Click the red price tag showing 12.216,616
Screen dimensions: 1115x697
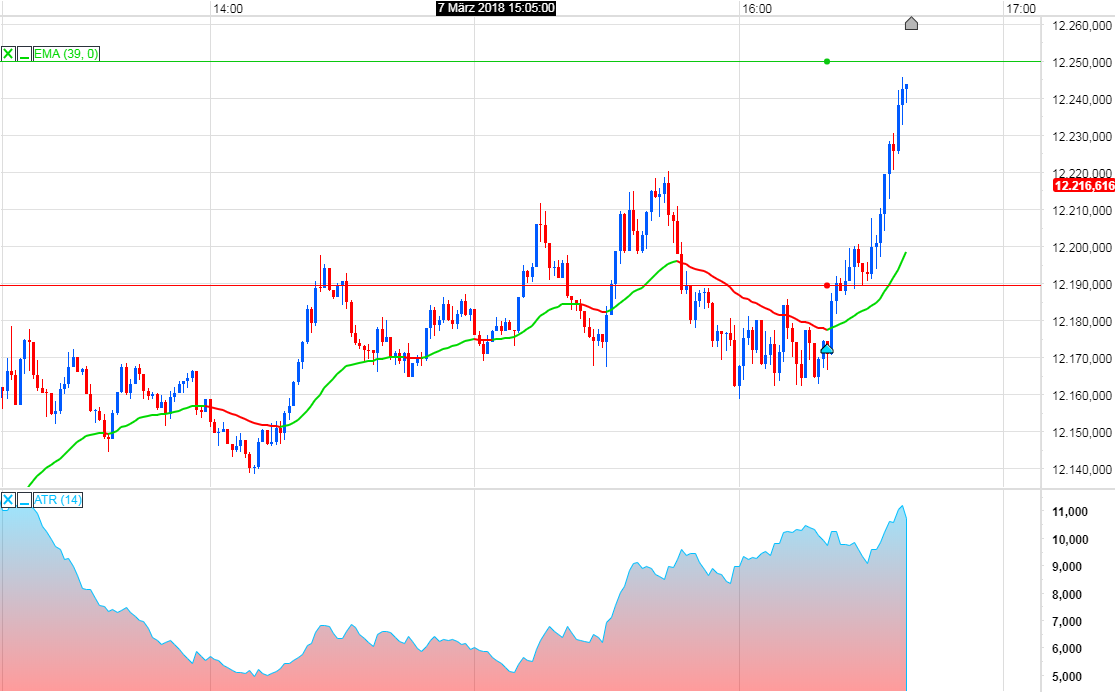pos(1083,186)
